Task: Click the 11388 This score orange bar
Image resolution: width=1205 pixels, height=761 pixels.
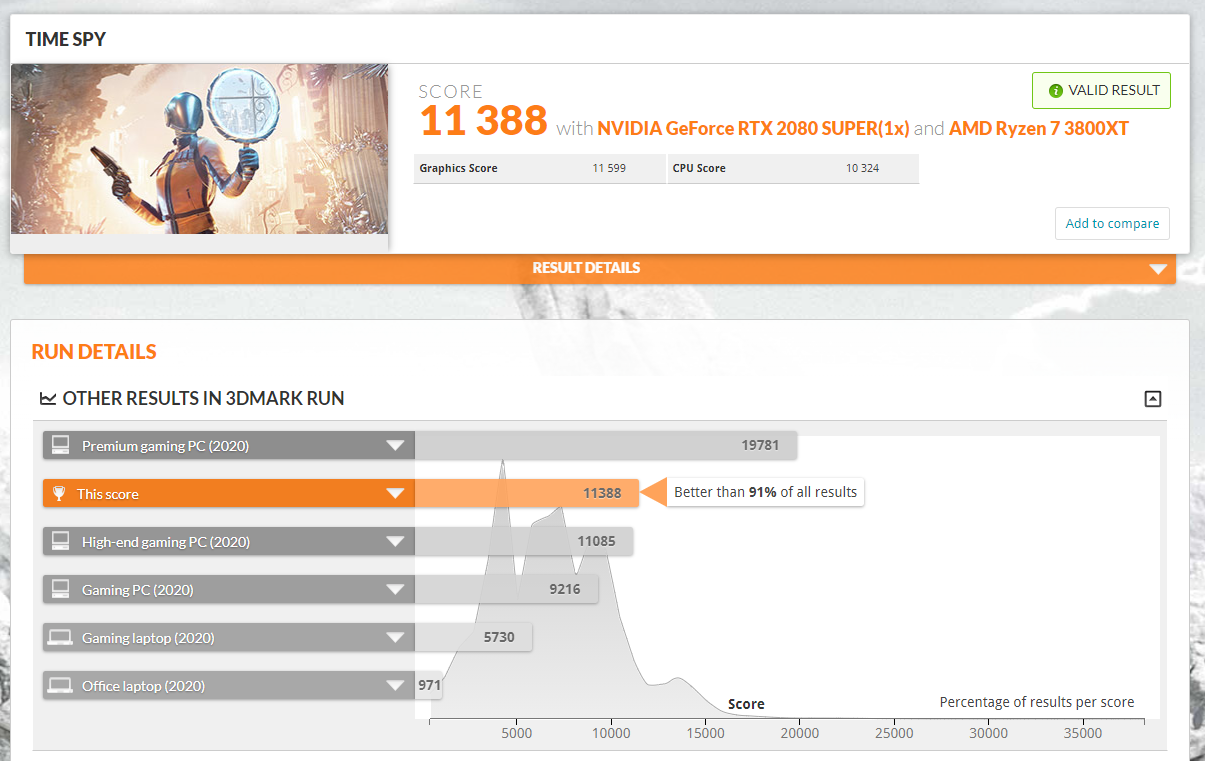Action: [526, 494]
